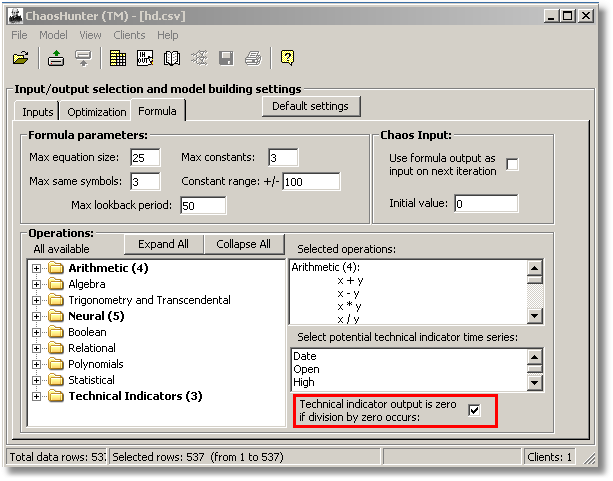Select the Statistical folder icon

[x=56, y=380]
